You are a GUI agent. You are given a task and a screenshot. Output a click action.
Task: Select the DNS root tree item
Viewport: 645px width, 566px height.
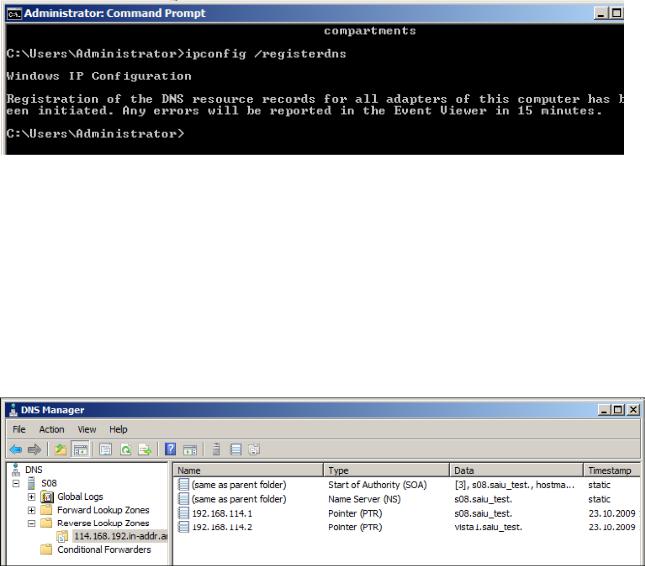coord(34,469)
